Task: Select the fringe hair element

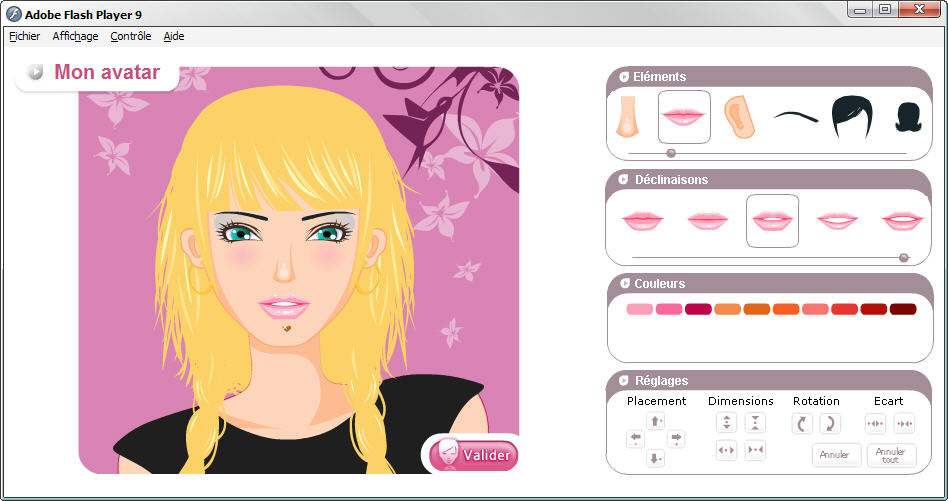Action: (852, 116)
